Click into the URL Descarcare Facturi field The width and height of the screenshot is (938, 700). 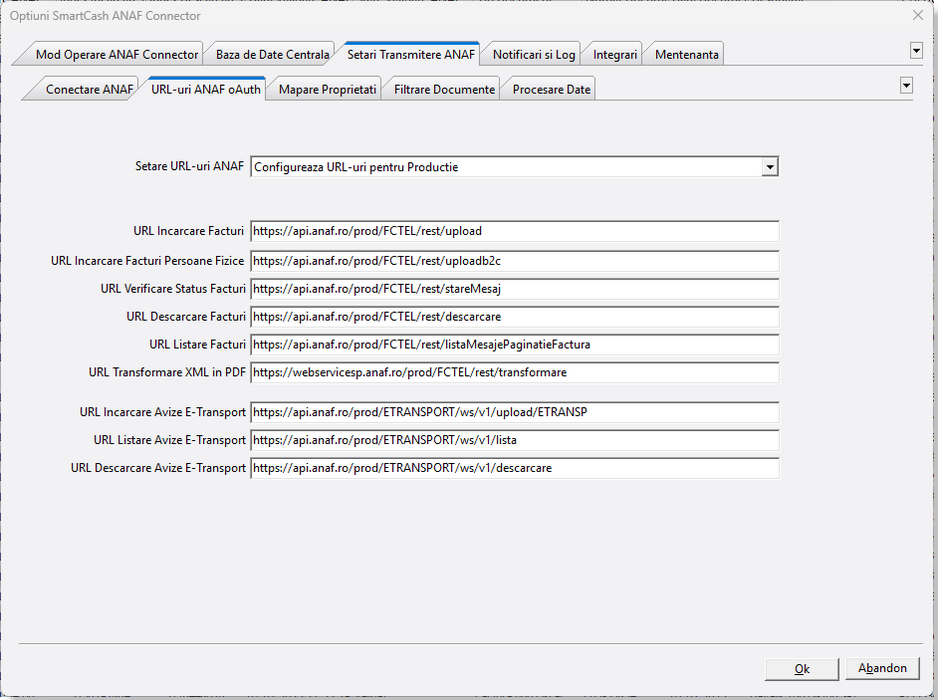514,317
